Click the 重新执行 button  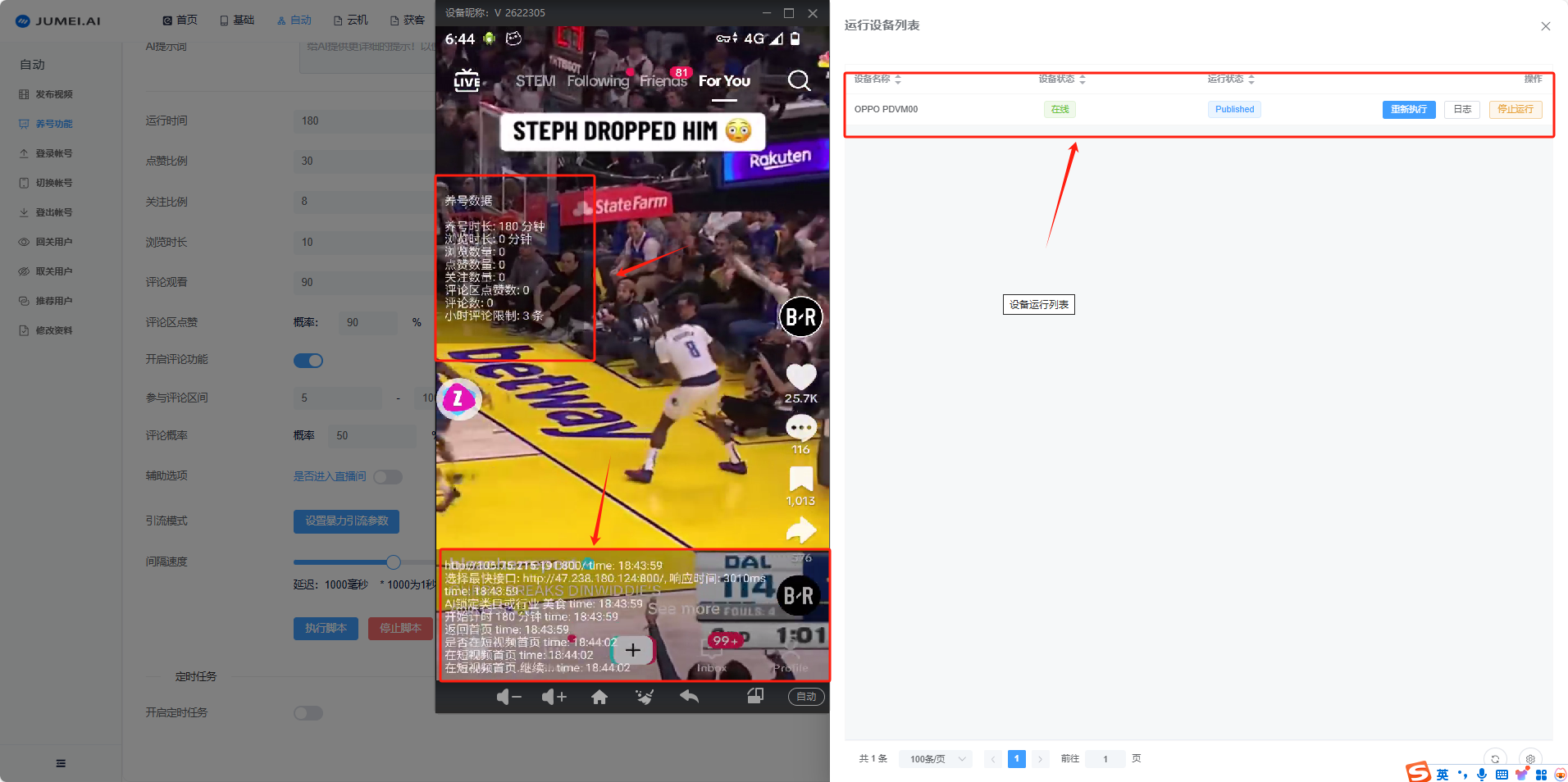(x=1408, y=109)
